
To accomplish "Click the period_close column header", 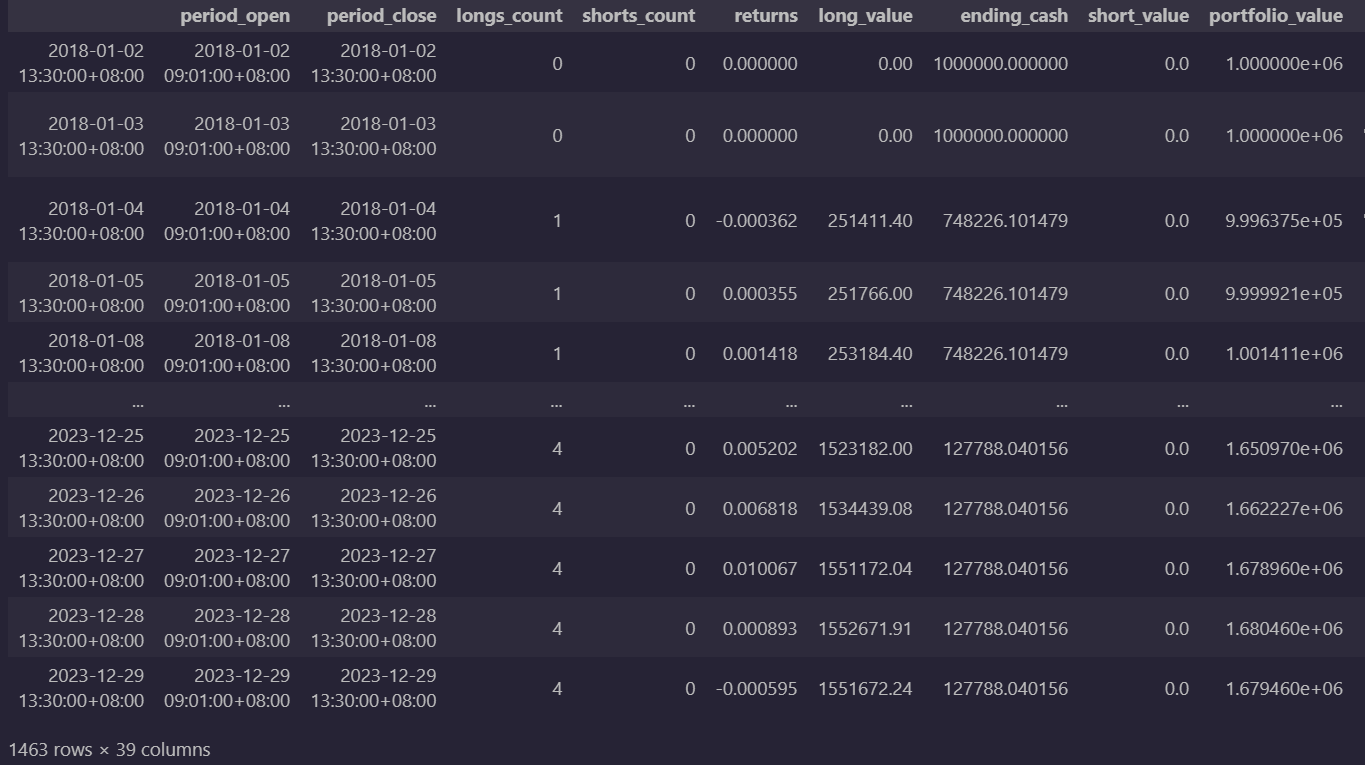I will click(x=381, y=16).
